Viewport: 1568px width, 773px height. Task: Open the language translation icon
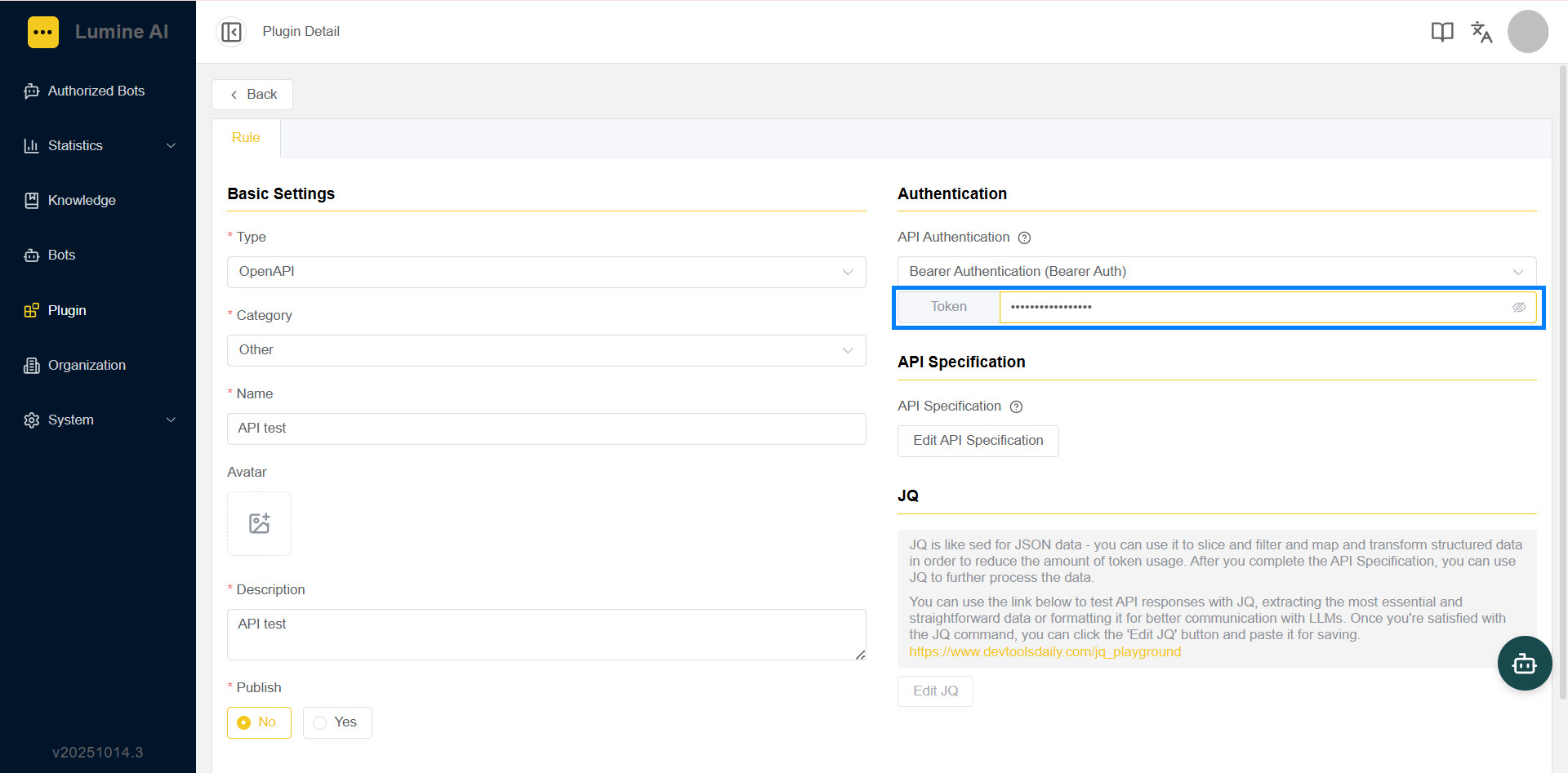(1481, 32)
